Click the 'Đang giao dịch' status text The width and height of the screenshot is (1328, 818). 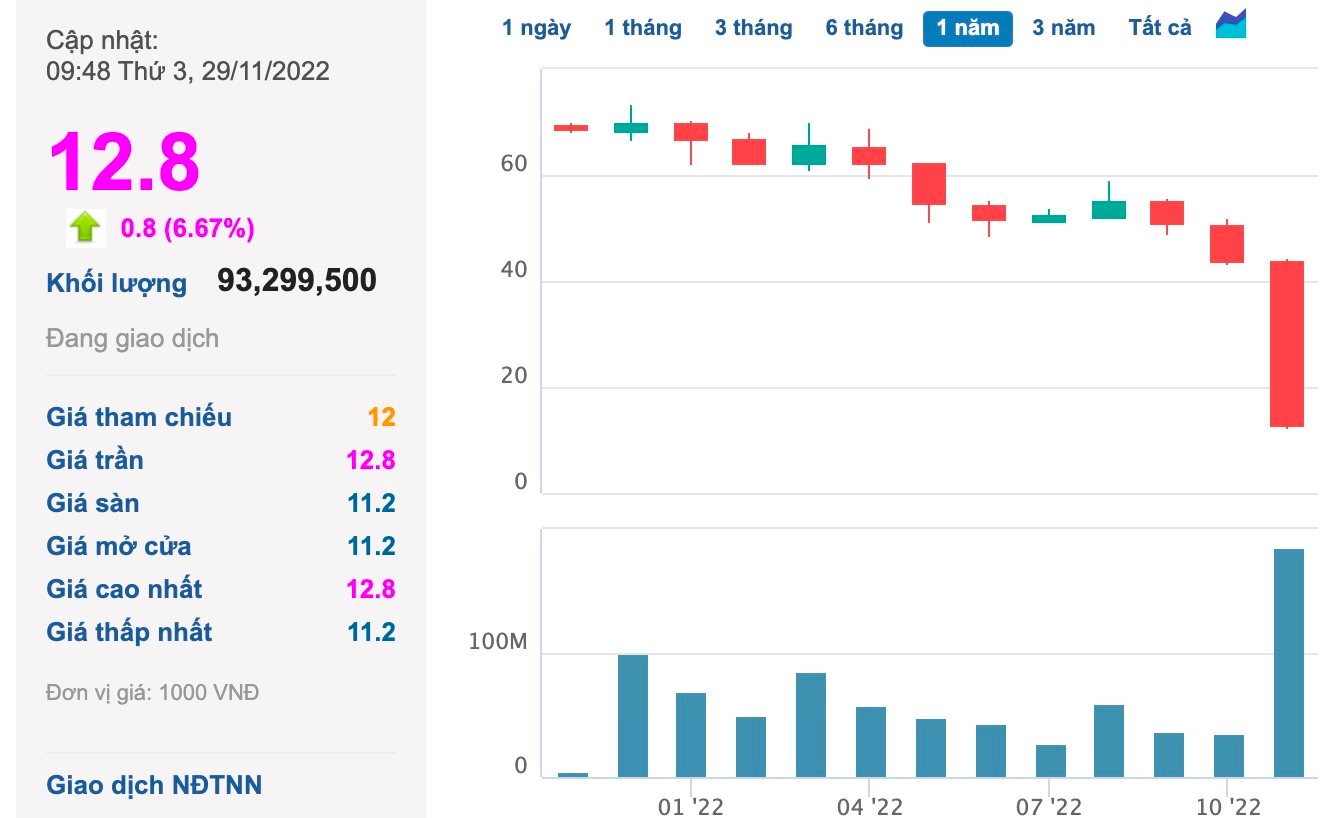point(132,339)
